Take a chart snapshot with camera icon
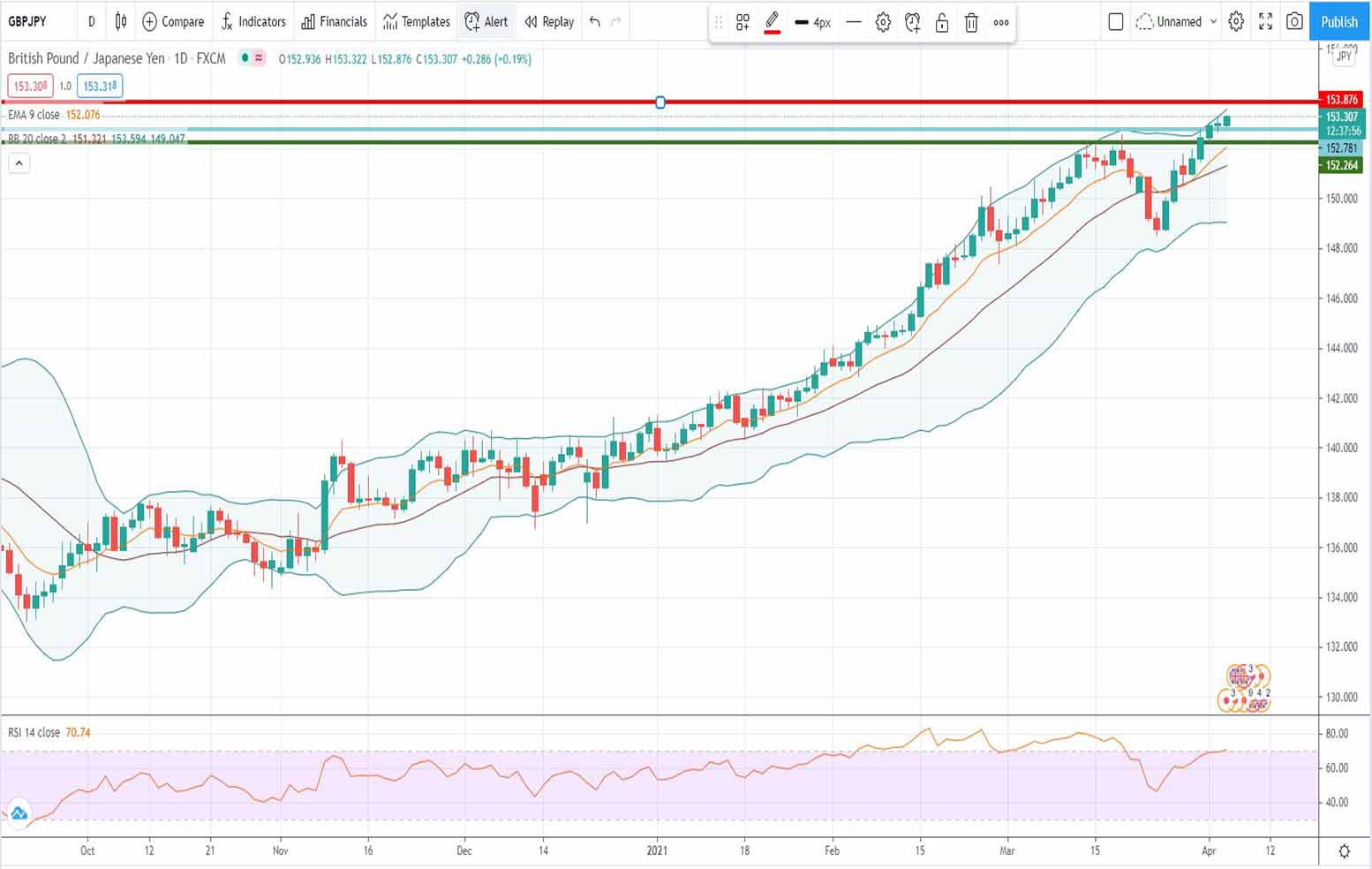 [x=1294, y=21]
